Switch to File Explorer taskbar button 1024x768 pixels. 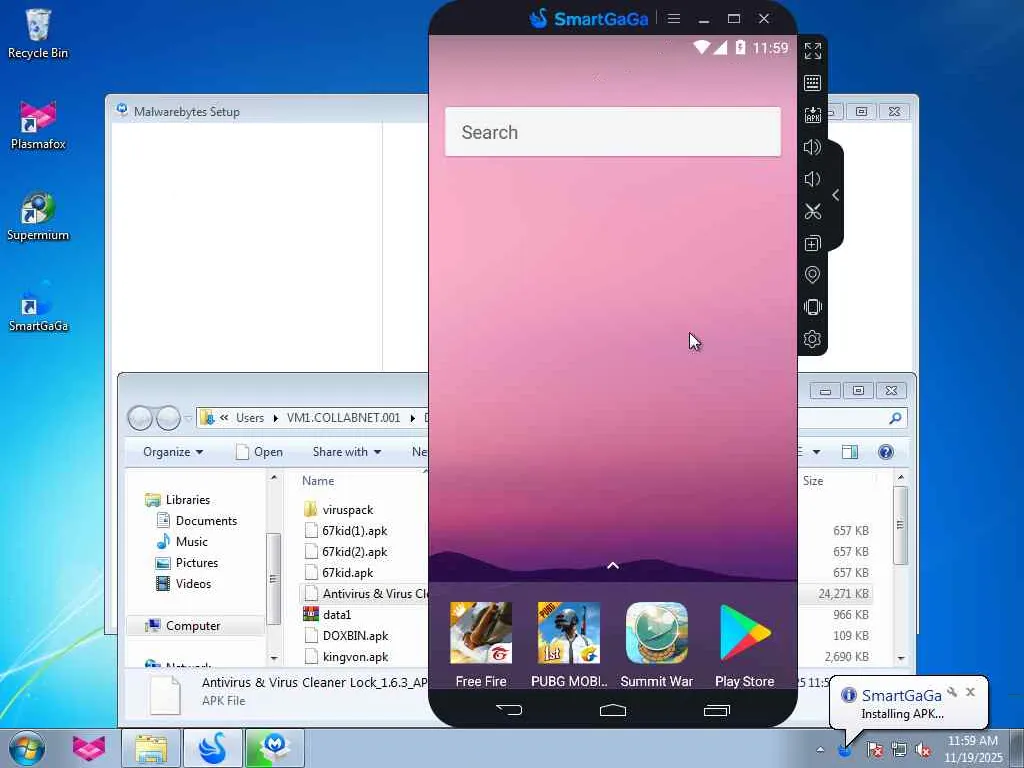[151, 748]
